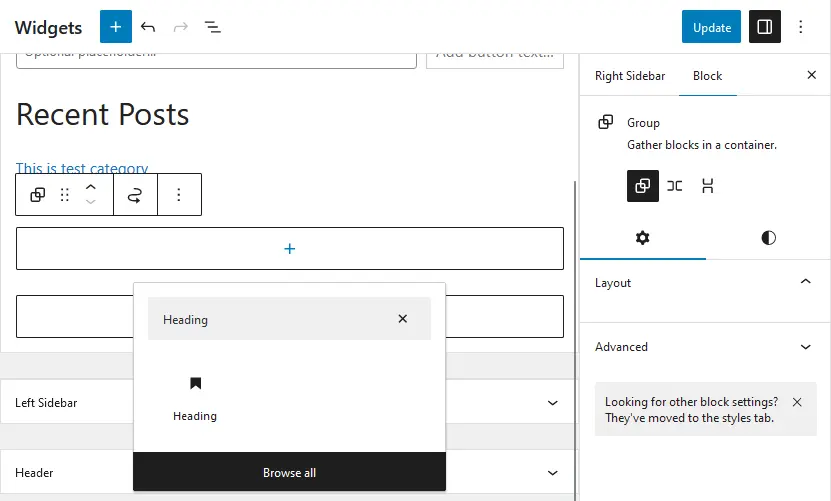Image resolution: width=831 pixels, height=501 pixels.
Task: Click the blue block inserter plus button
Action: [x=116, y=27]
